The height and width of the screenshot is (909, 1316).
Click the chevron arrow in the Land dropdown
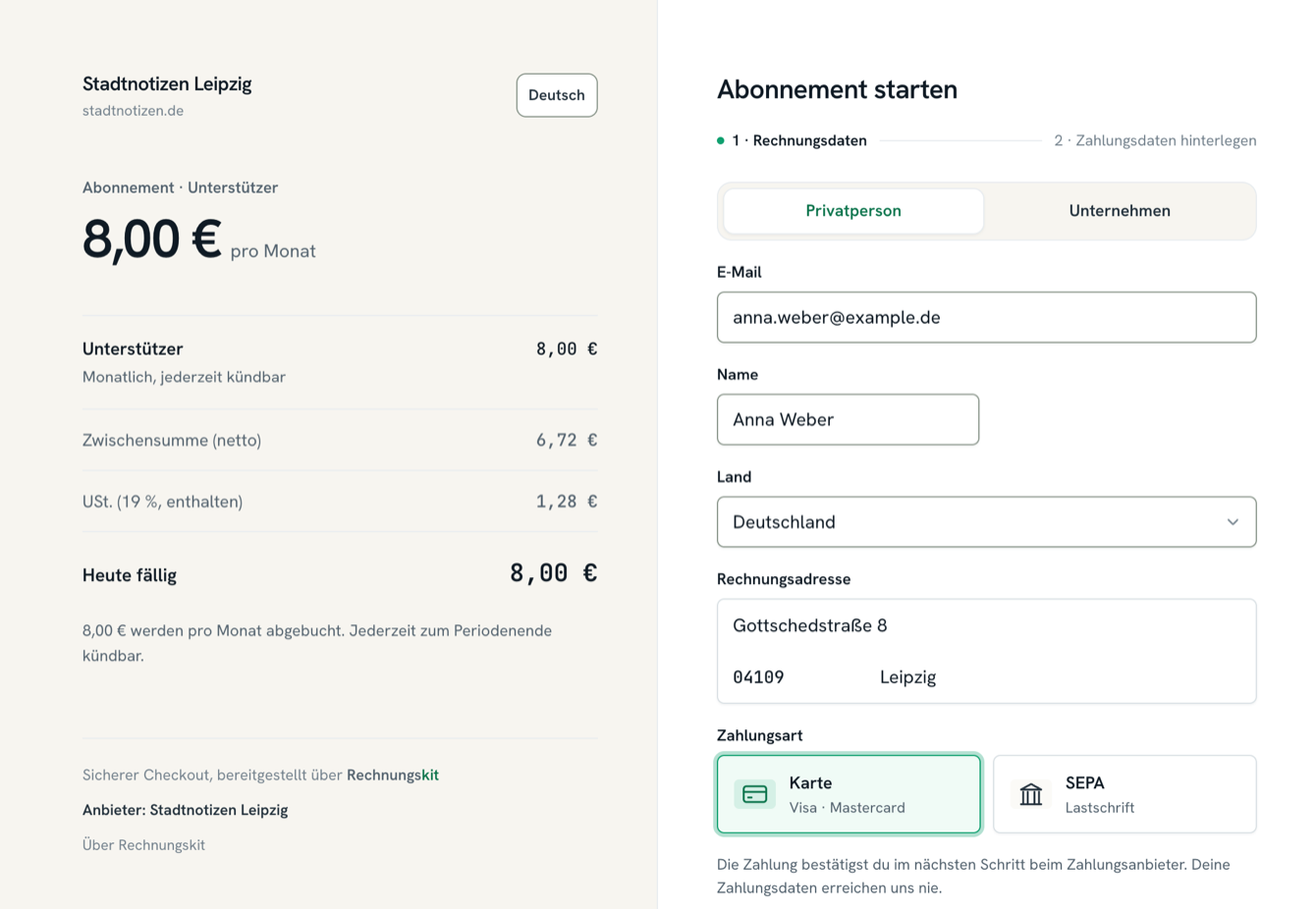(1233, 522)
